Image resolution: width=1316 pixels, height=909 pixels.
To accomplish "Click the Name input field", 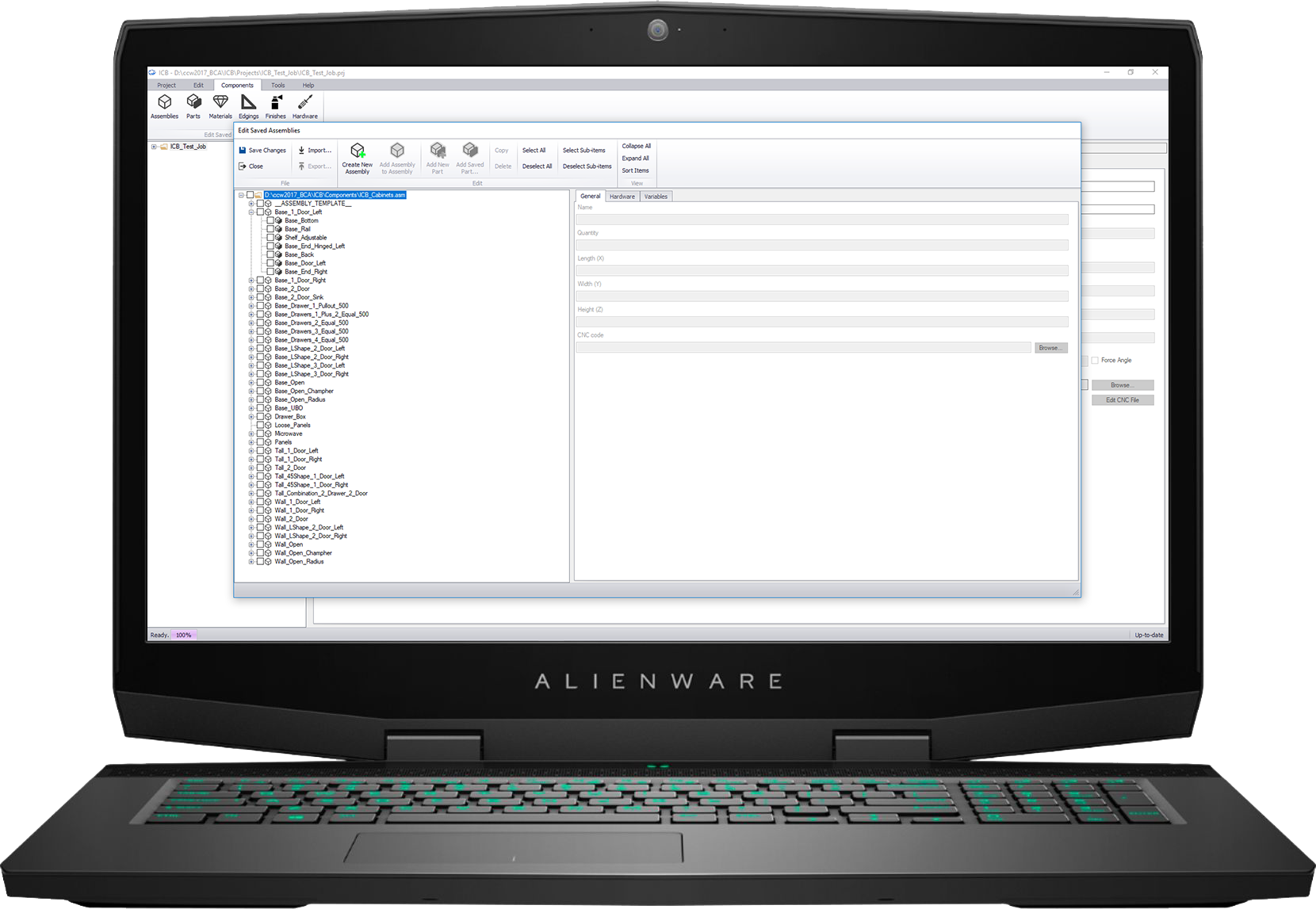I will 822,220.
